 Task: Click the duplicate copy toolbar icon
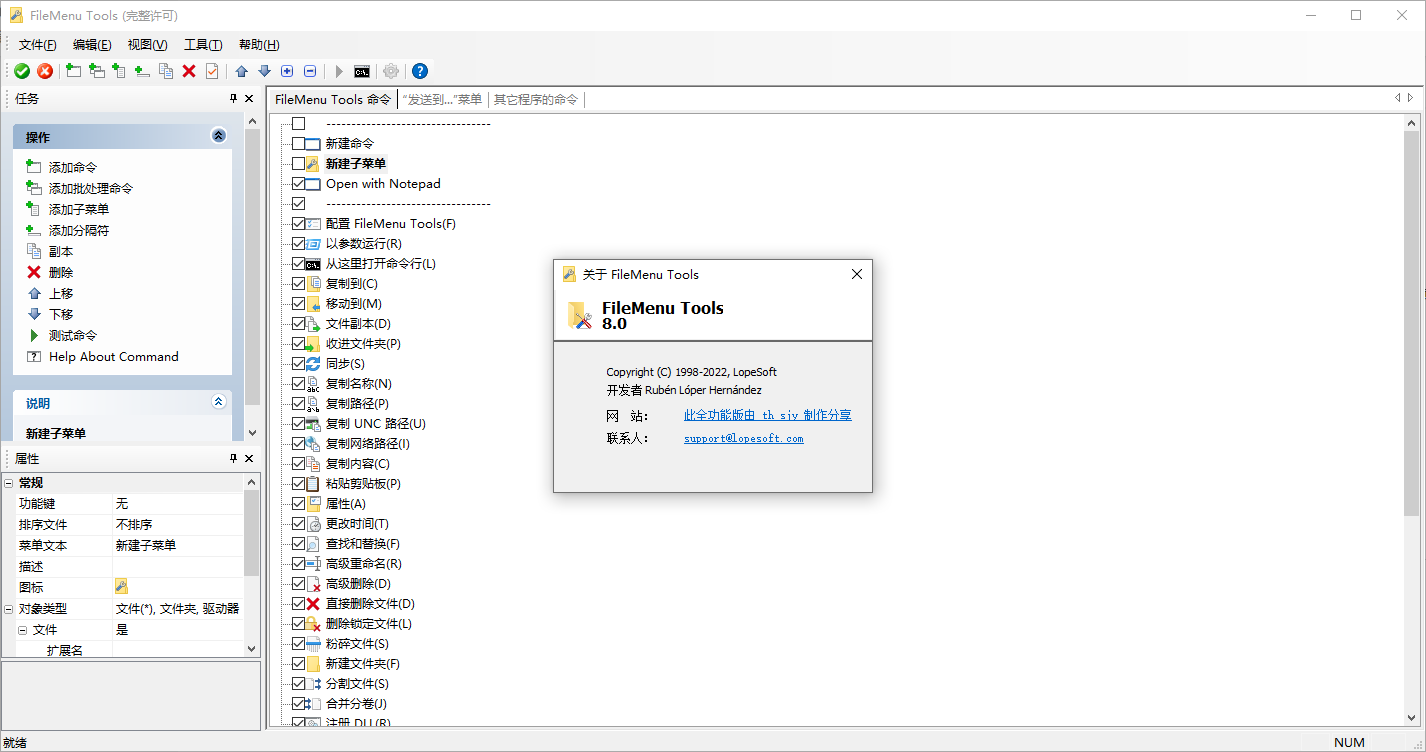click(x=166, y=71)
